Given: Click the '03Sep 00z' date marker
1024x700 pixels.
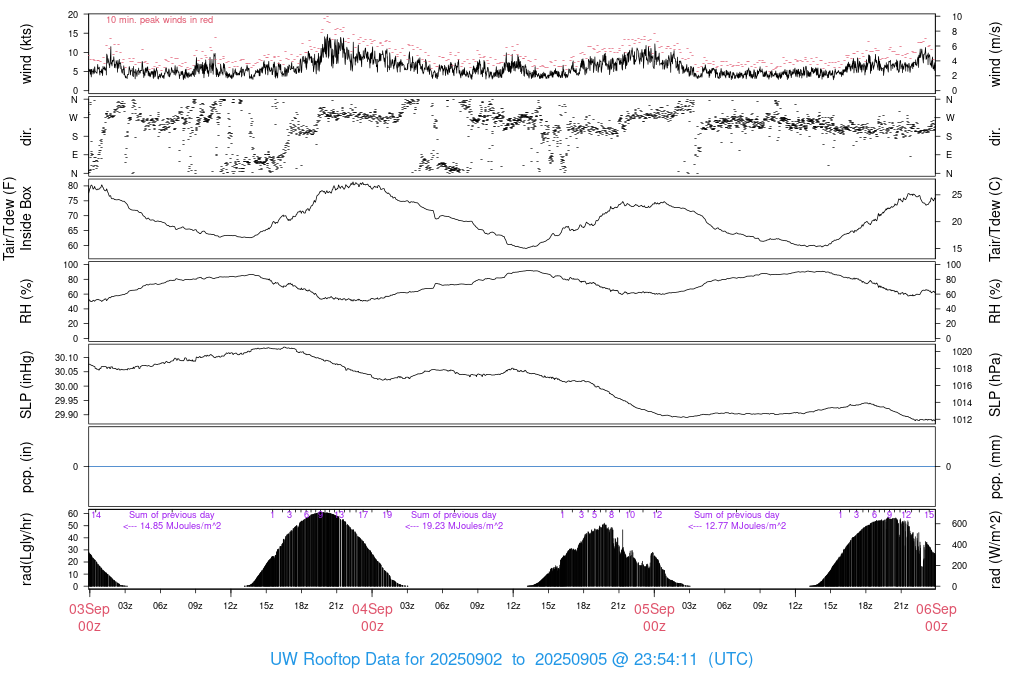Looking at the screenshot, I should tap(89, 618).
